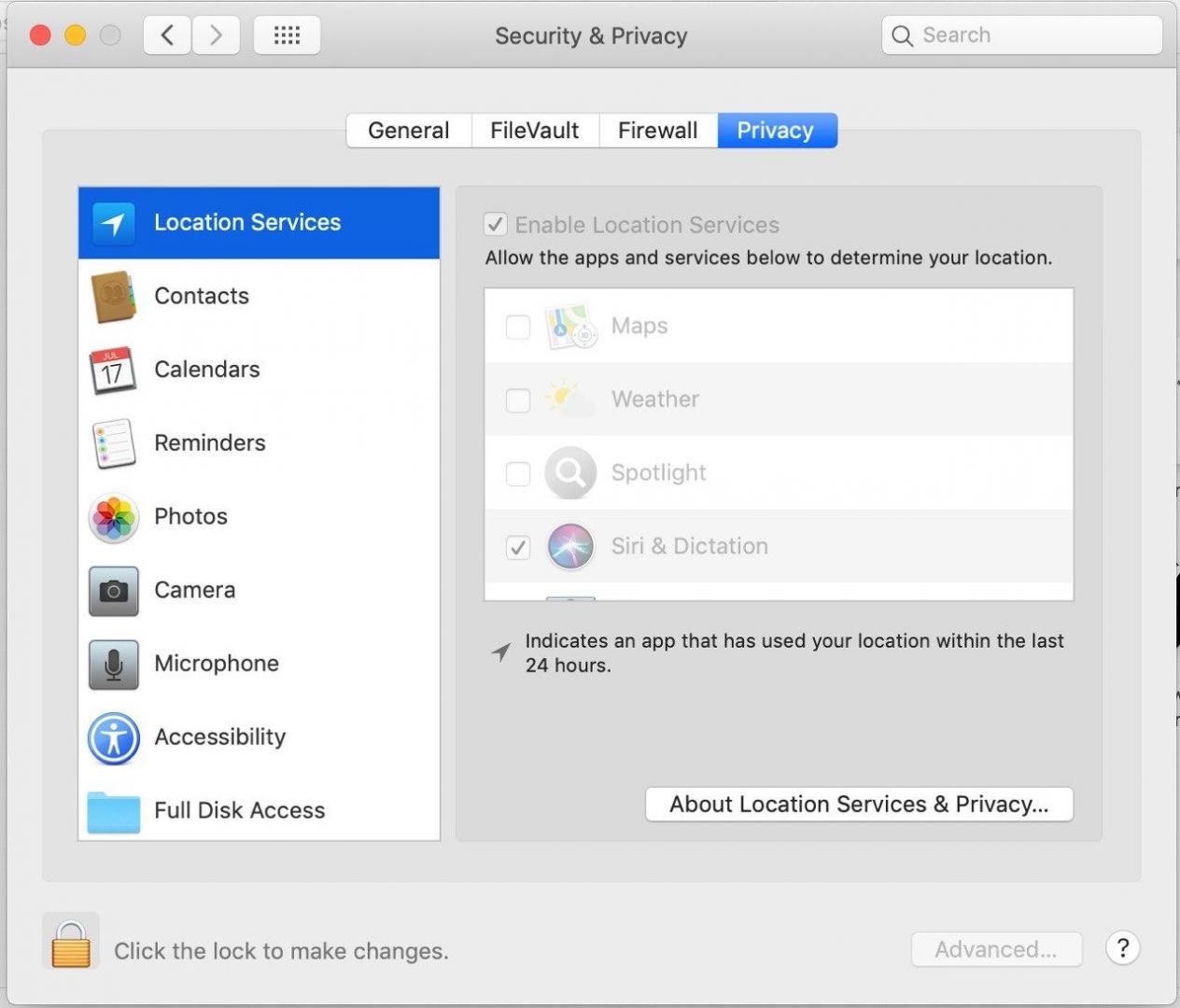The height and width of the screenshot is (1008, 1180).
Task: Click the lock icon to make changes
Action: (71, 943)
